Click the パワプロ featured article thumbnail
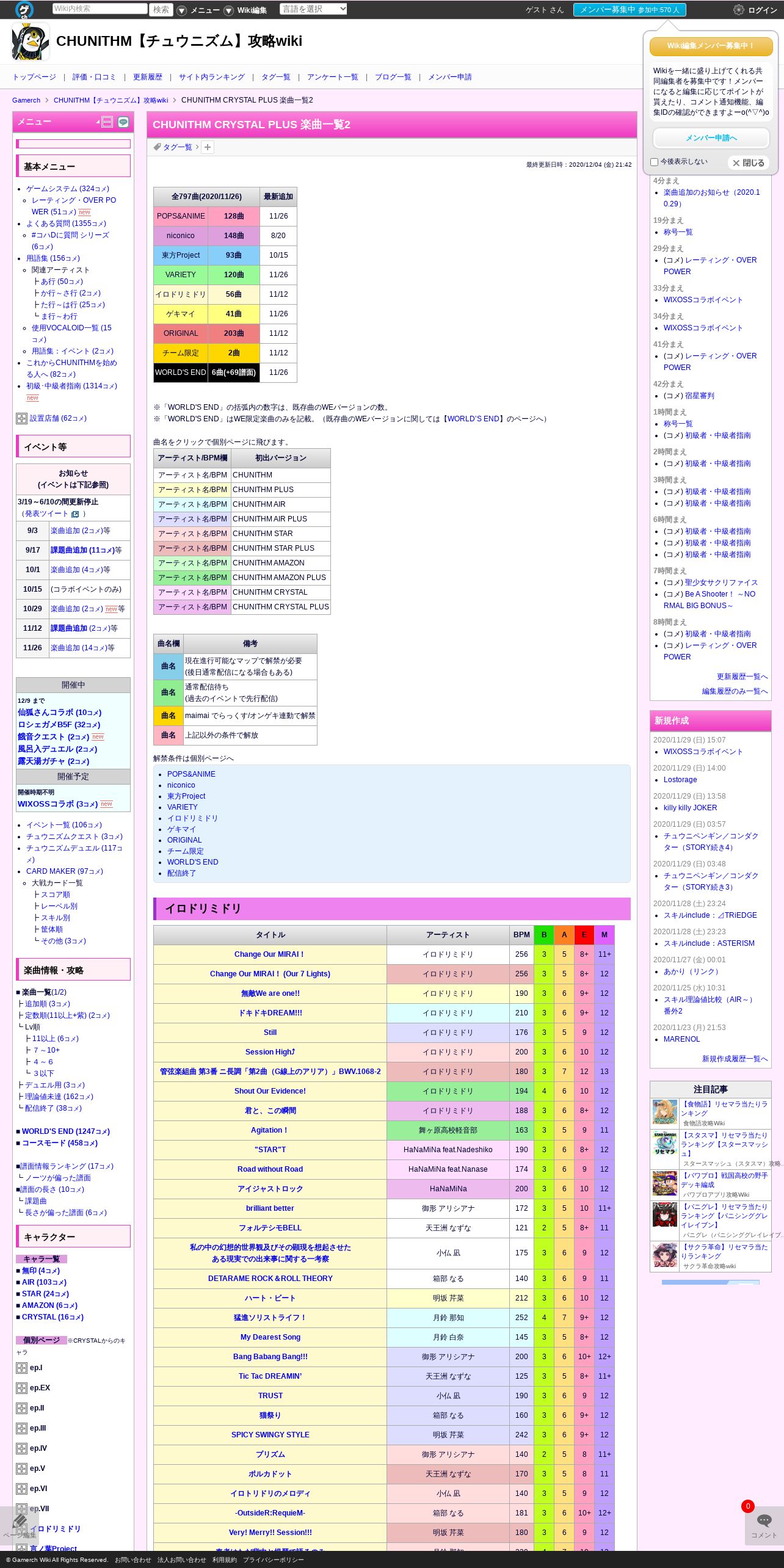Screen dimensions: 784x1568 pyautogui.click(x=665, y=1183)
